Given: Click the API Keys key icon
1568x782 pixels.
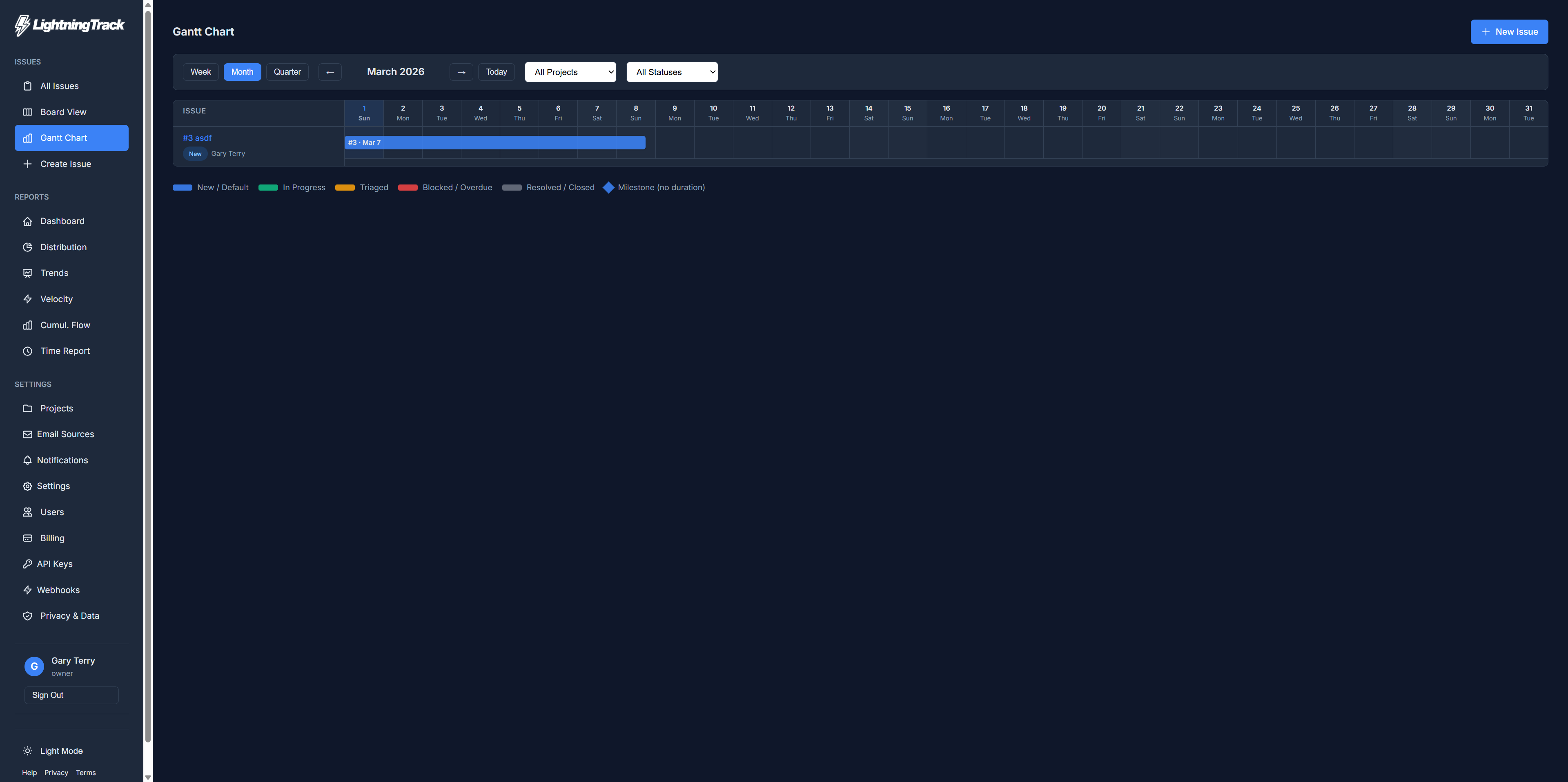Looking at the screenshot, I should (x=28, y=564).
